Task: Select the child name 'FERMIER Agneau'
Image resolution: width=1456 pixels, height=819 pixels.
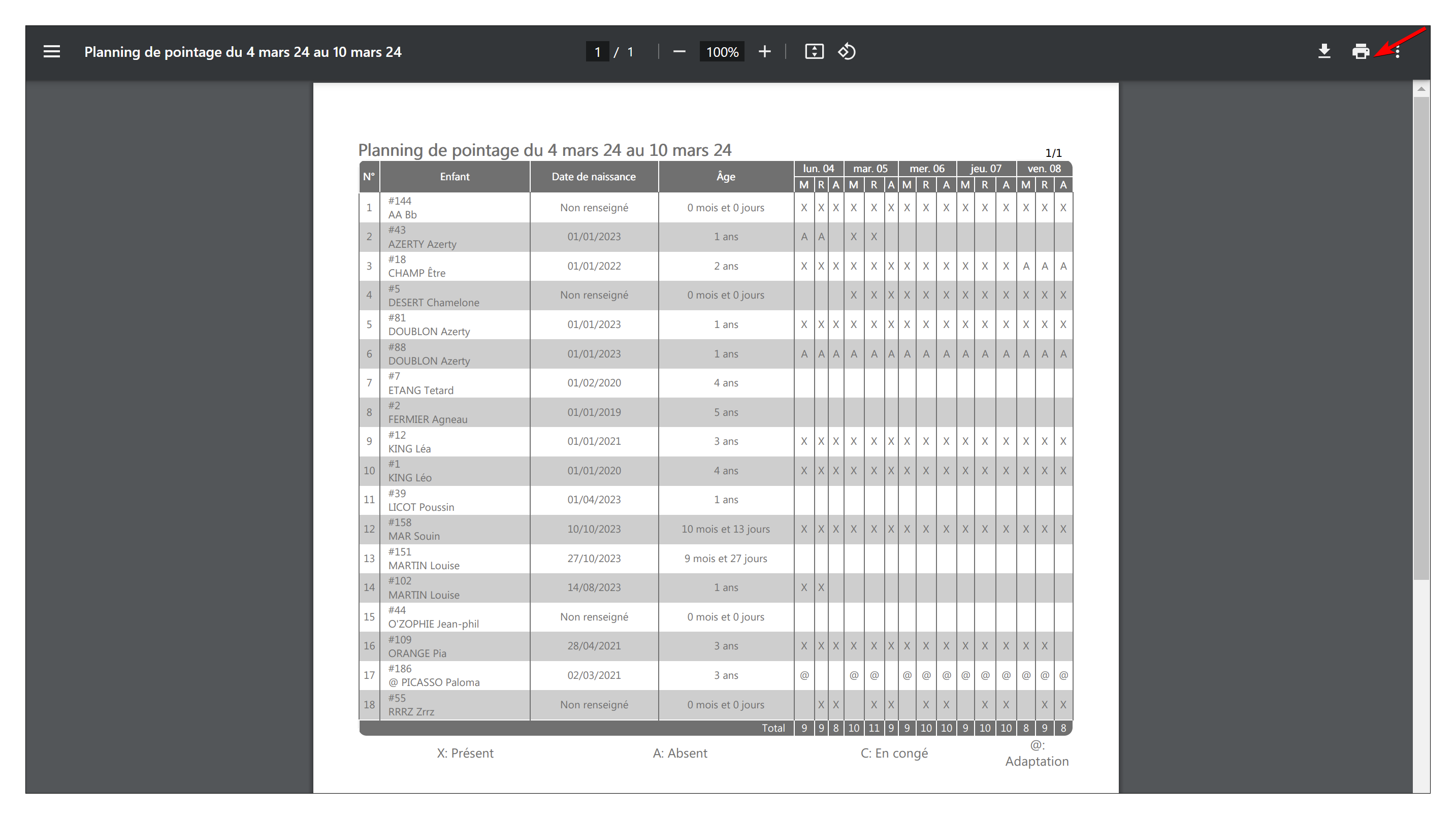Action: click(428, 419)
